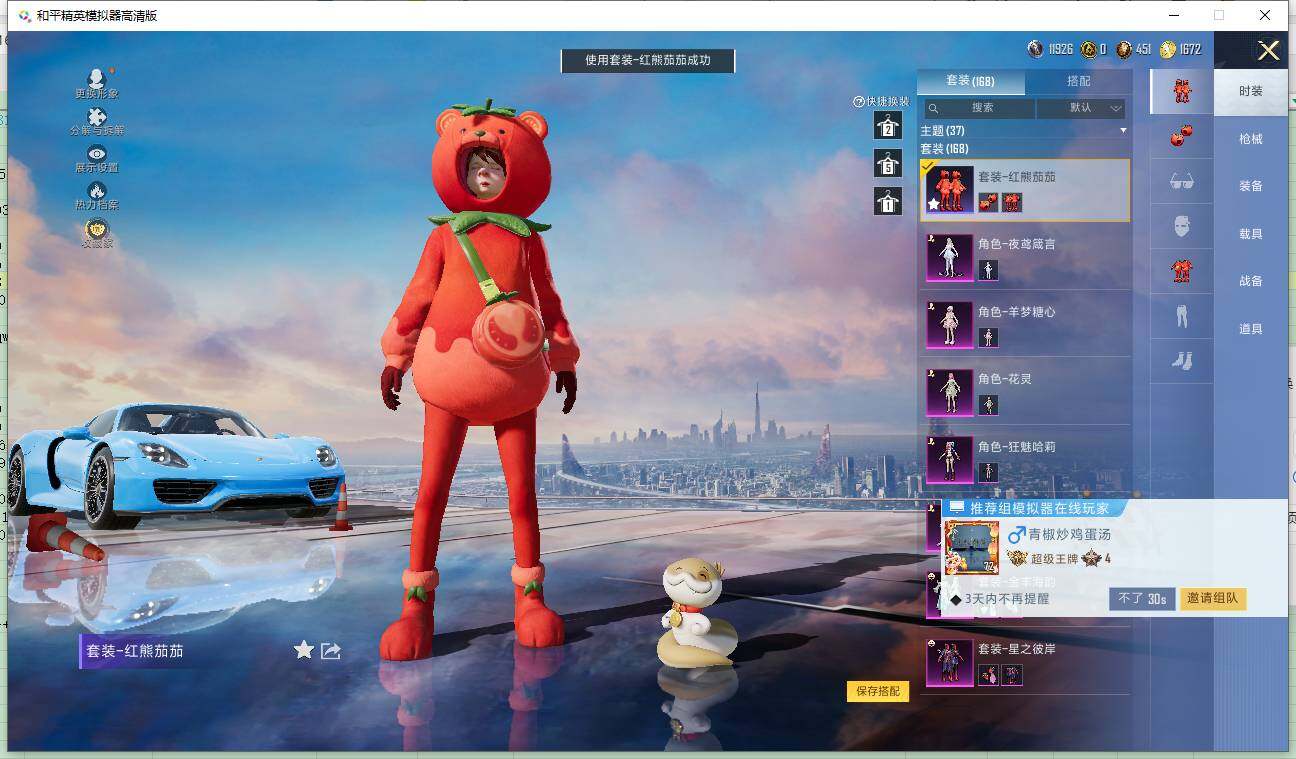Click tomato bag item icon under 红熊茄茄
Viewport: 1296px width, 759px height.
click(988, 203)
